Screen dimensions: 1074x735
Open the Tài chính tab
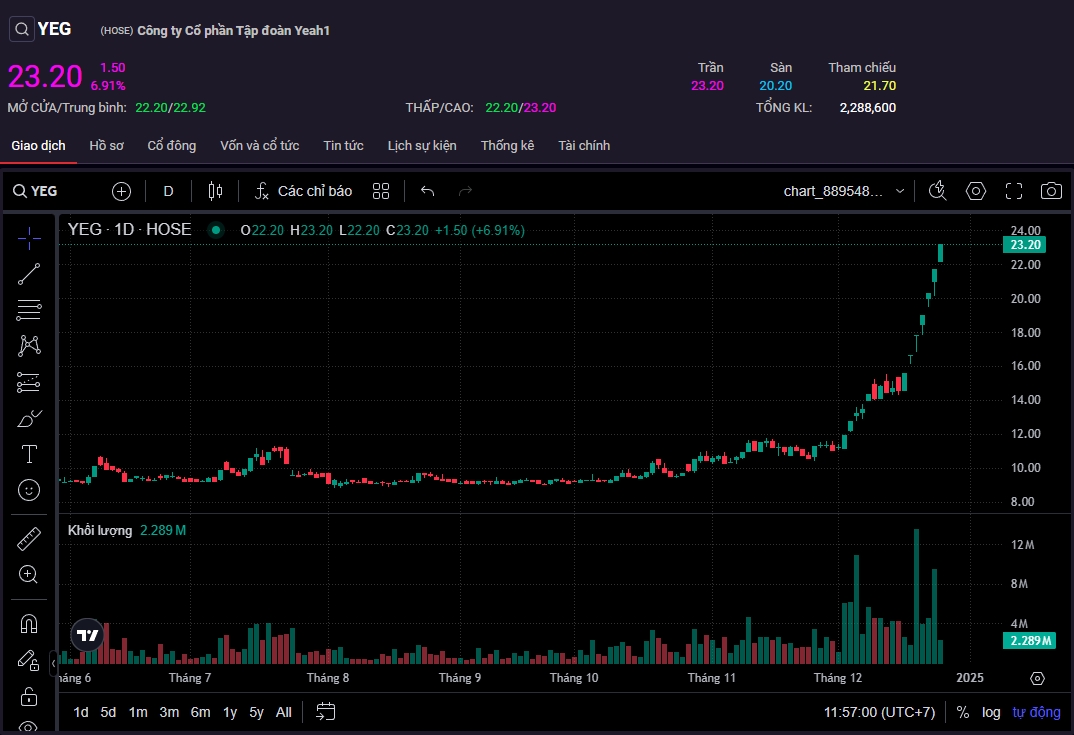coord(584,145)
